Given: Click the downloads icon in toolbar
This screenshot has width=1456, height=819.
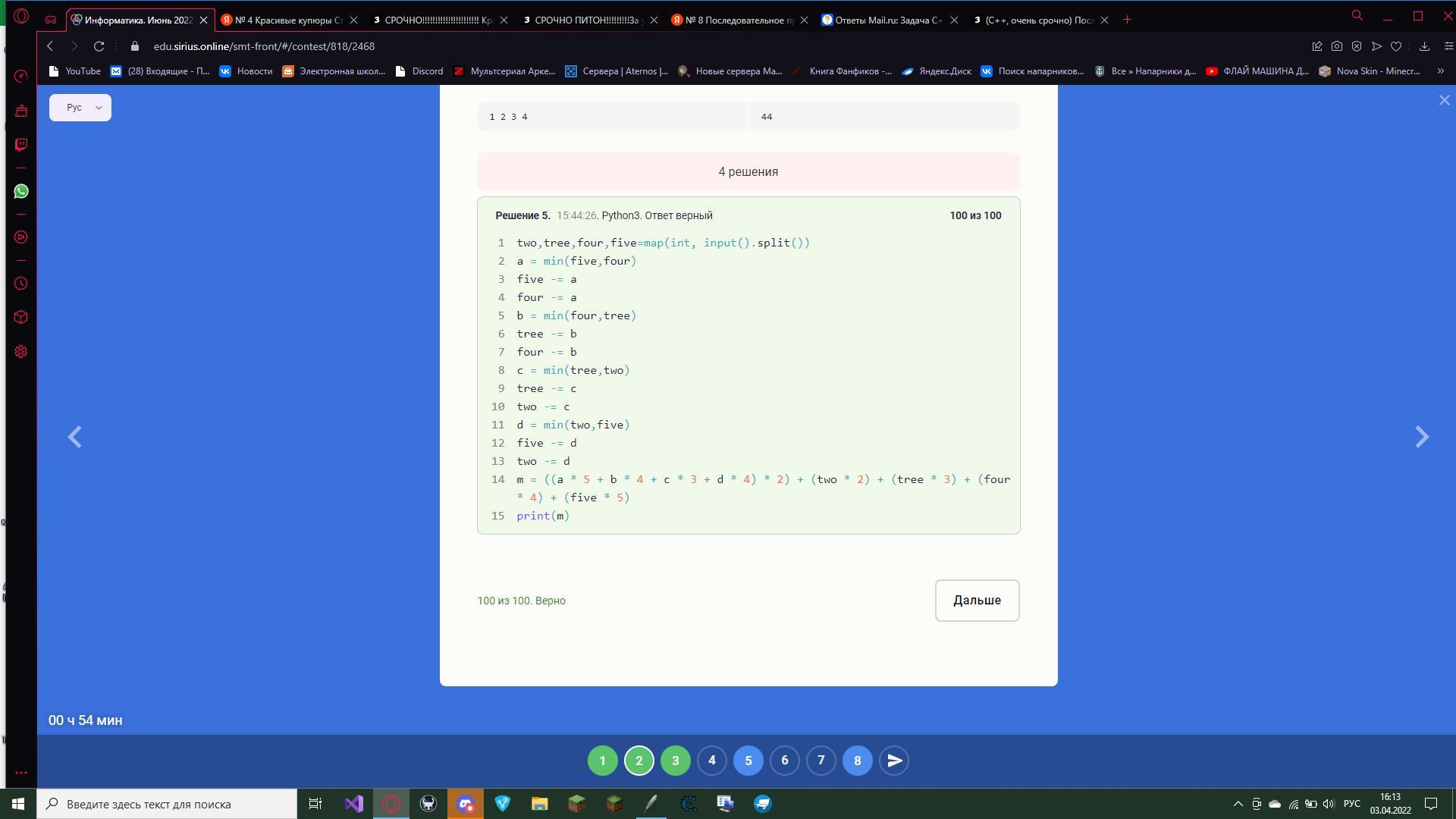Looking at the screenshot, I should click(1424, 46).
